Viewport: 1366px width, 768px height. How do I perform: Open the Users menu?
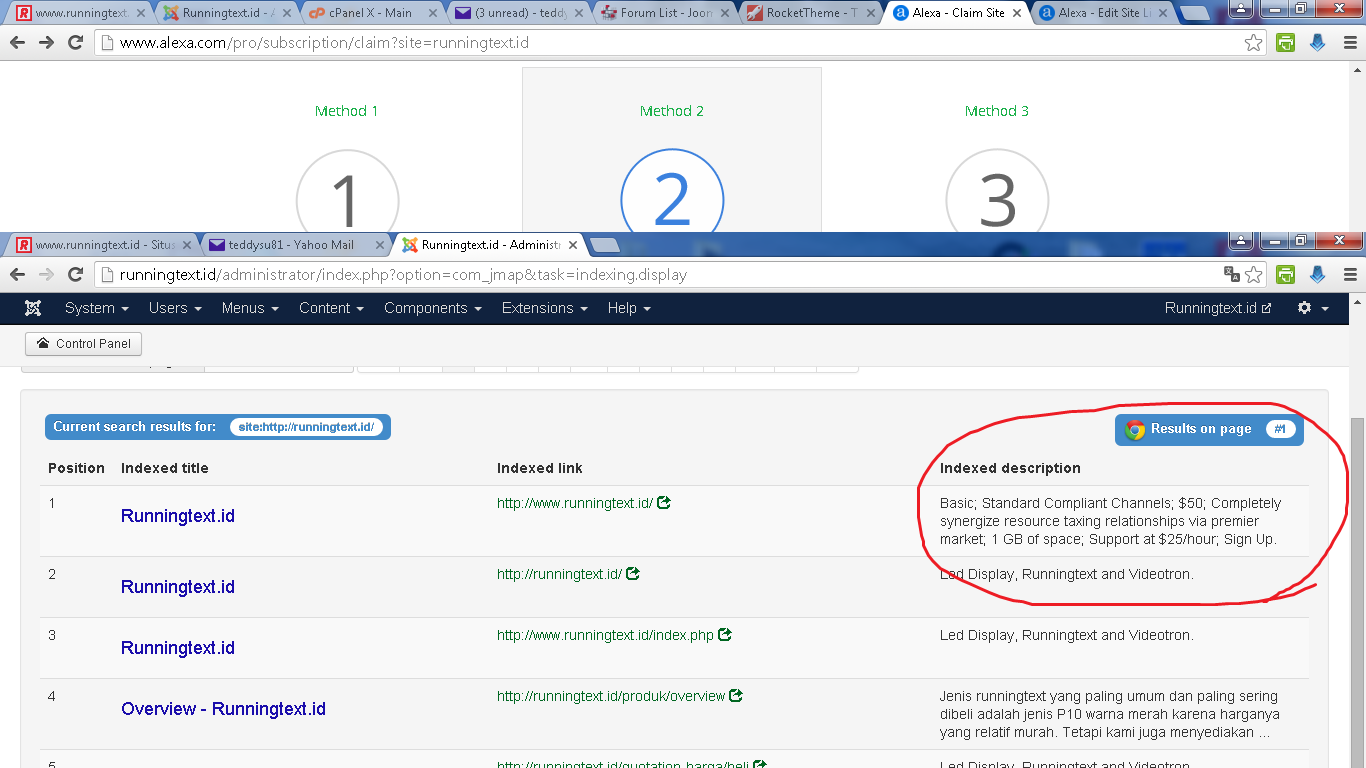[x=175, y=308]
